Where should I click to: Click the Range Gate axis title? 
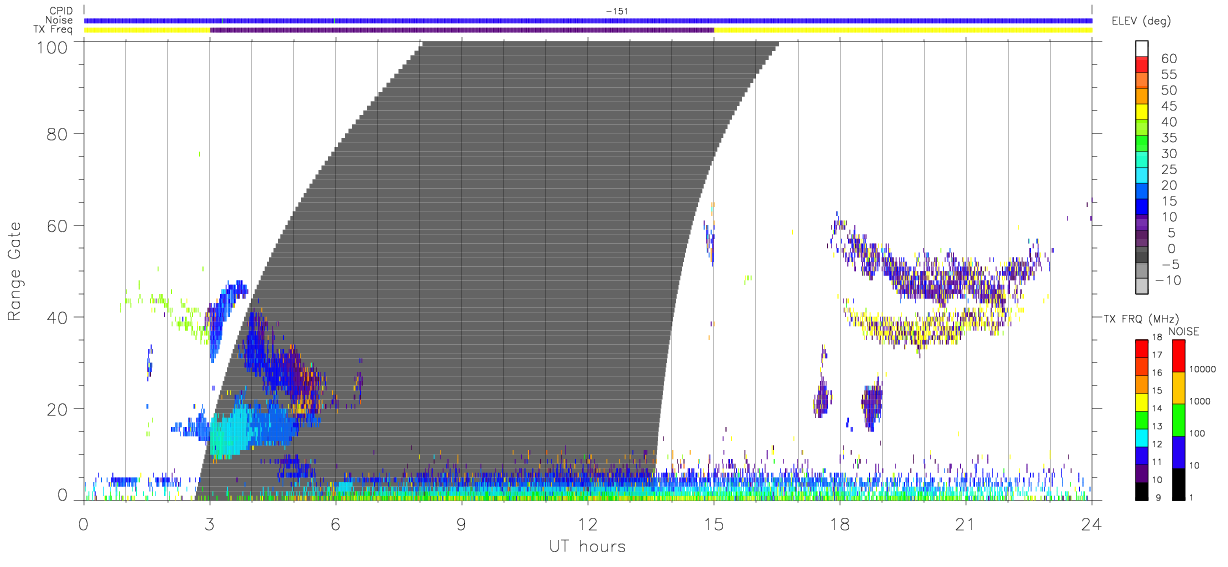click(x=16, y=271)
